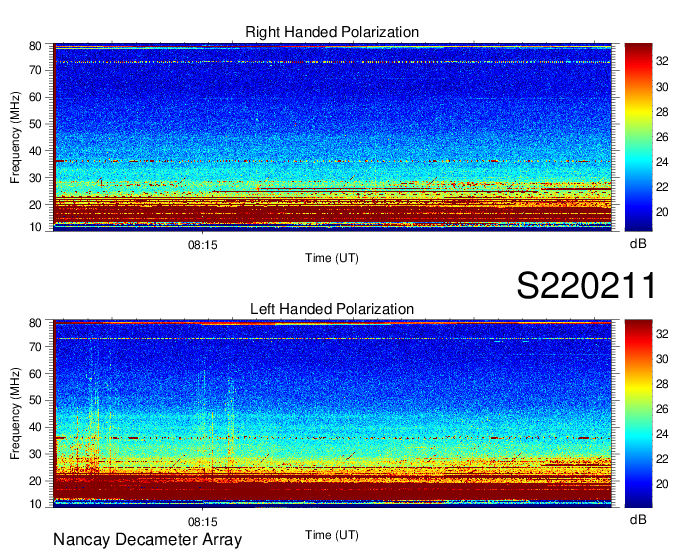Click 10 MHz tick on Right Handed plot
Screen dimensions: 680x552
[35, 227]
